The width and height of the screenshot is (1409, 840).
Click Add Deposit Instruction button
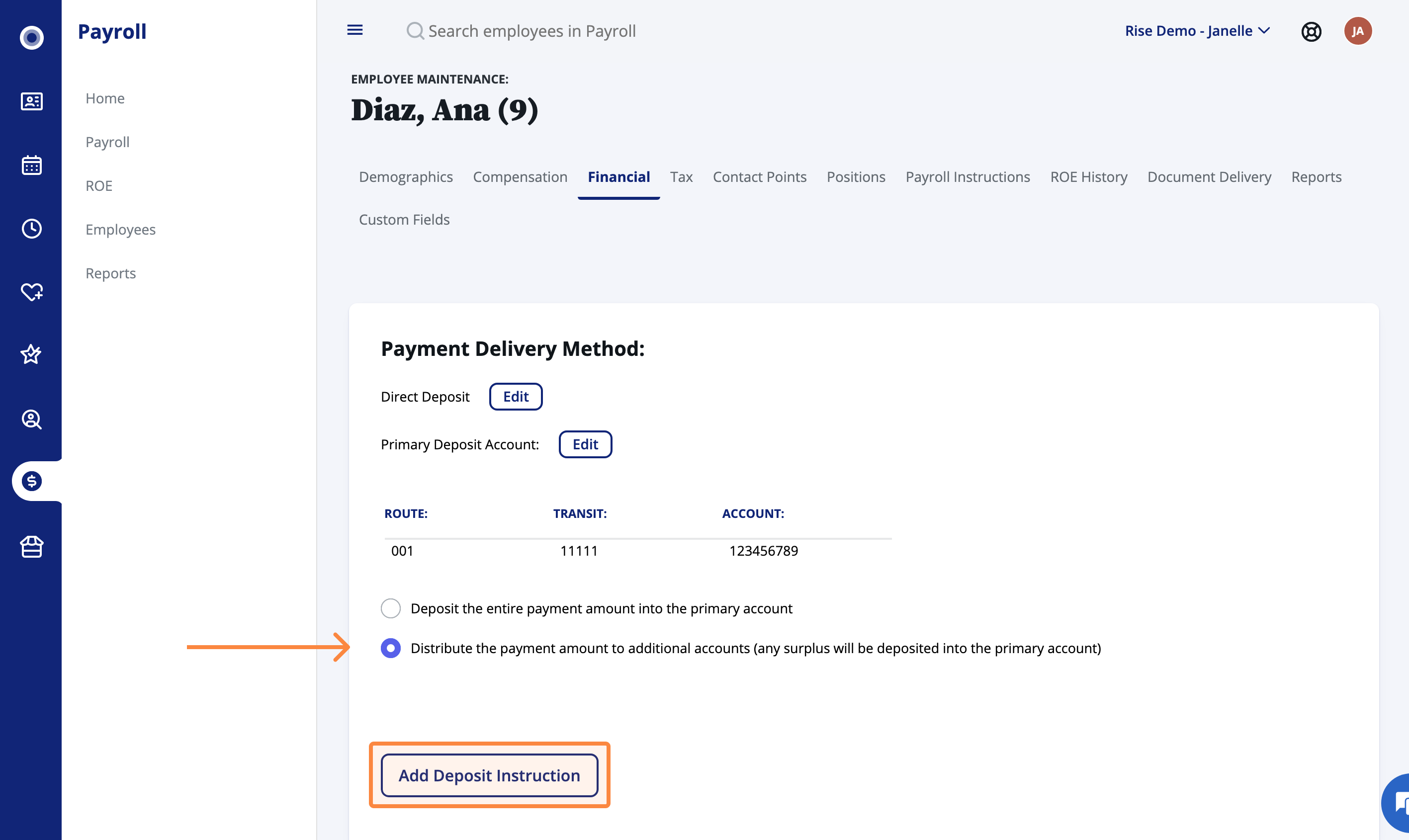[x=490, y=775]
